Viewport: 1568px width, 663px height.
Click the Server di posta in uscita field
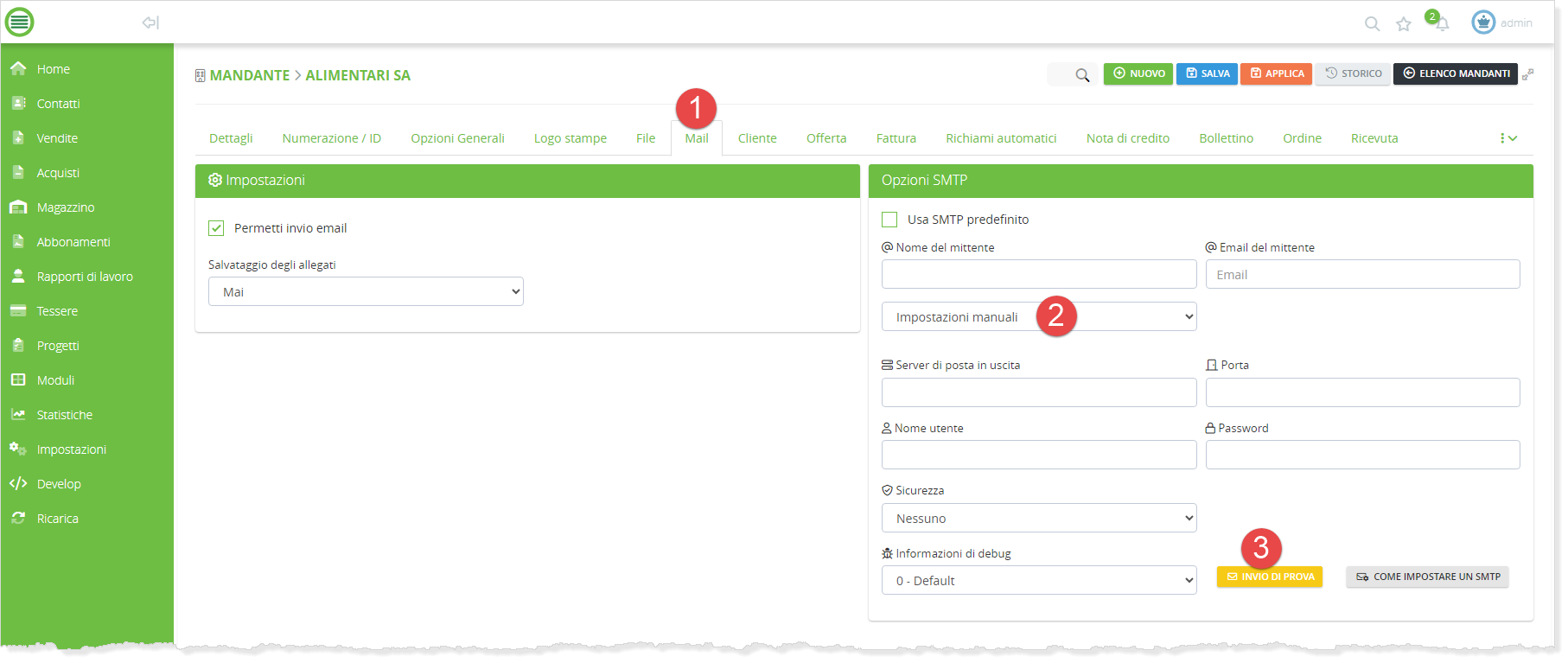(x=1038, y=392)
